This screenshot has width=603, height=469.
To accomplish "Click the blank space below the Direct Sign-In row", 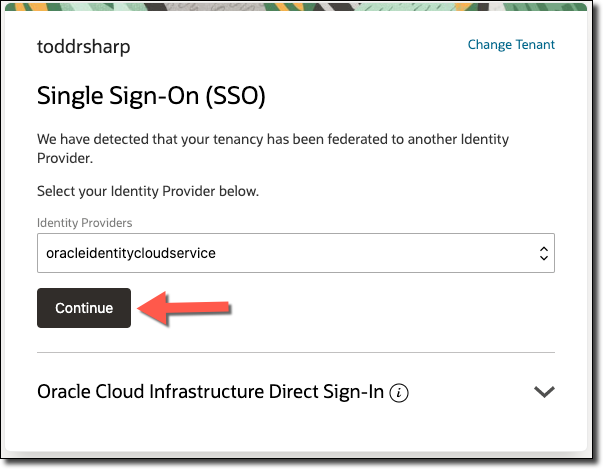I will click(295, 430).
